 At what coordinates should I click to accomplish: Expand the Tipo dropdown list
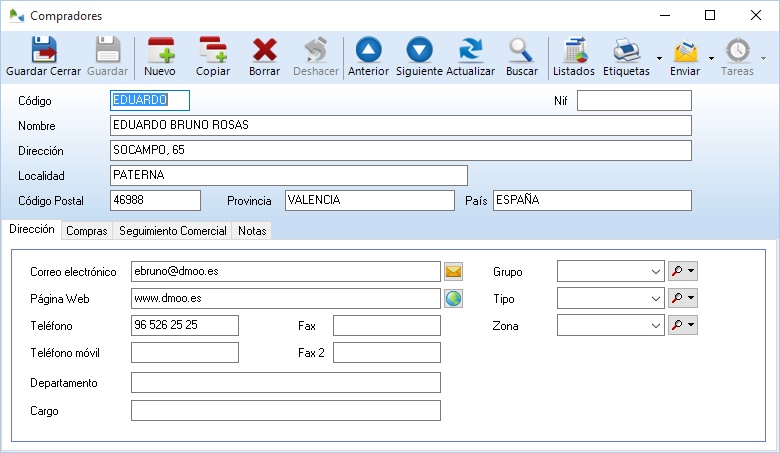655,299
